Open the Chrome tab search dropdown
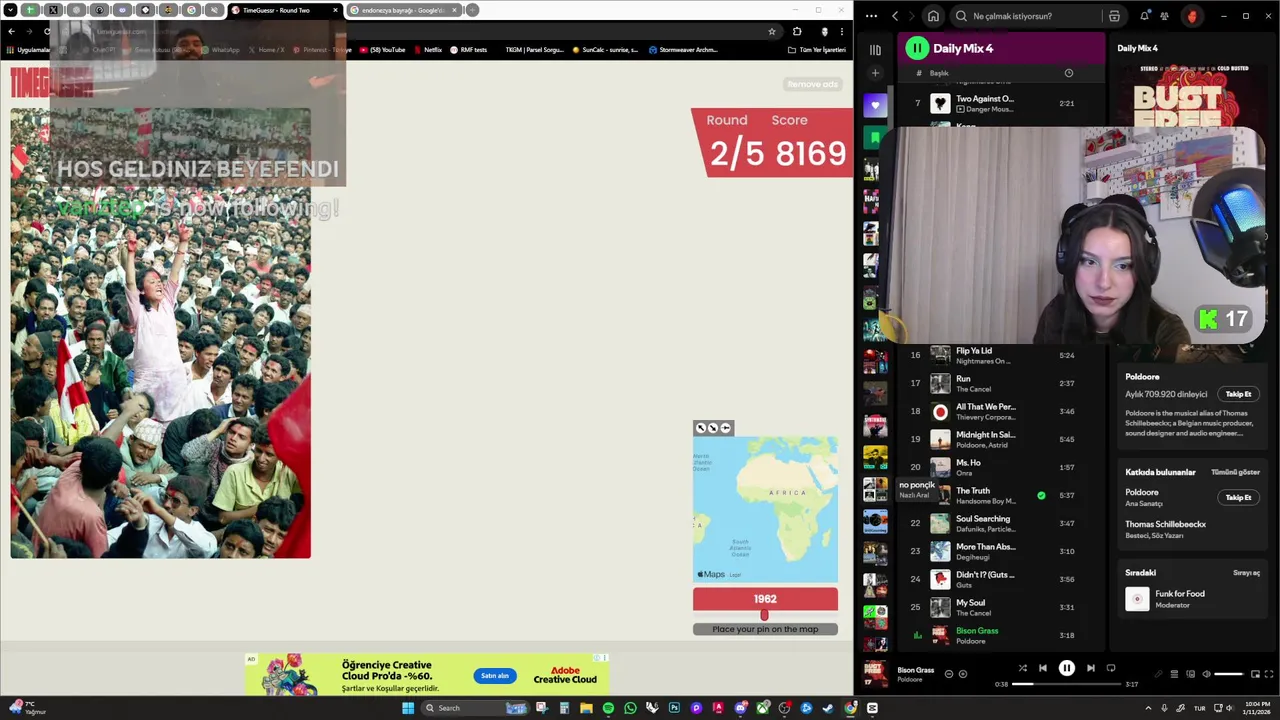This screenshot has height=720, width=1280. tap(11, 10)
